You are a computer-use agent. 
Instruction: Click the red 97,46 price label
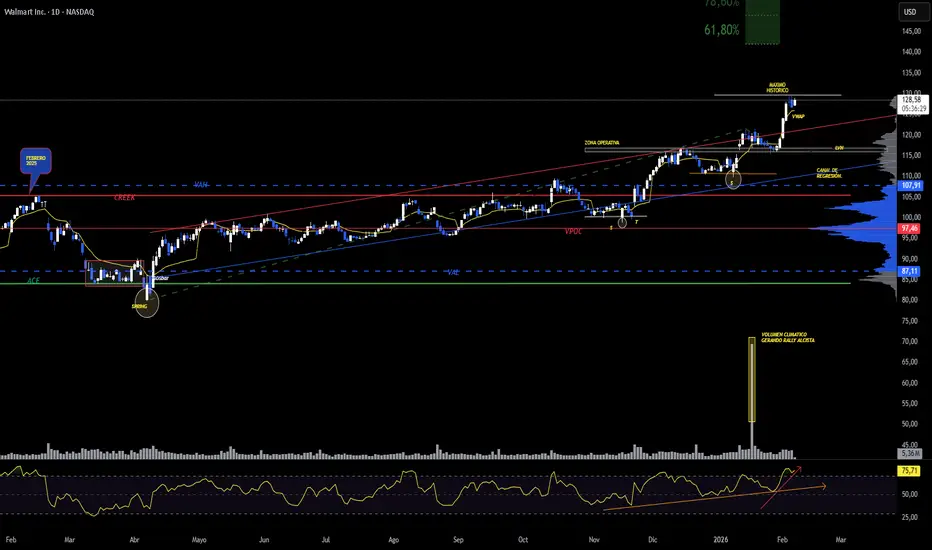tap(910, 228)
